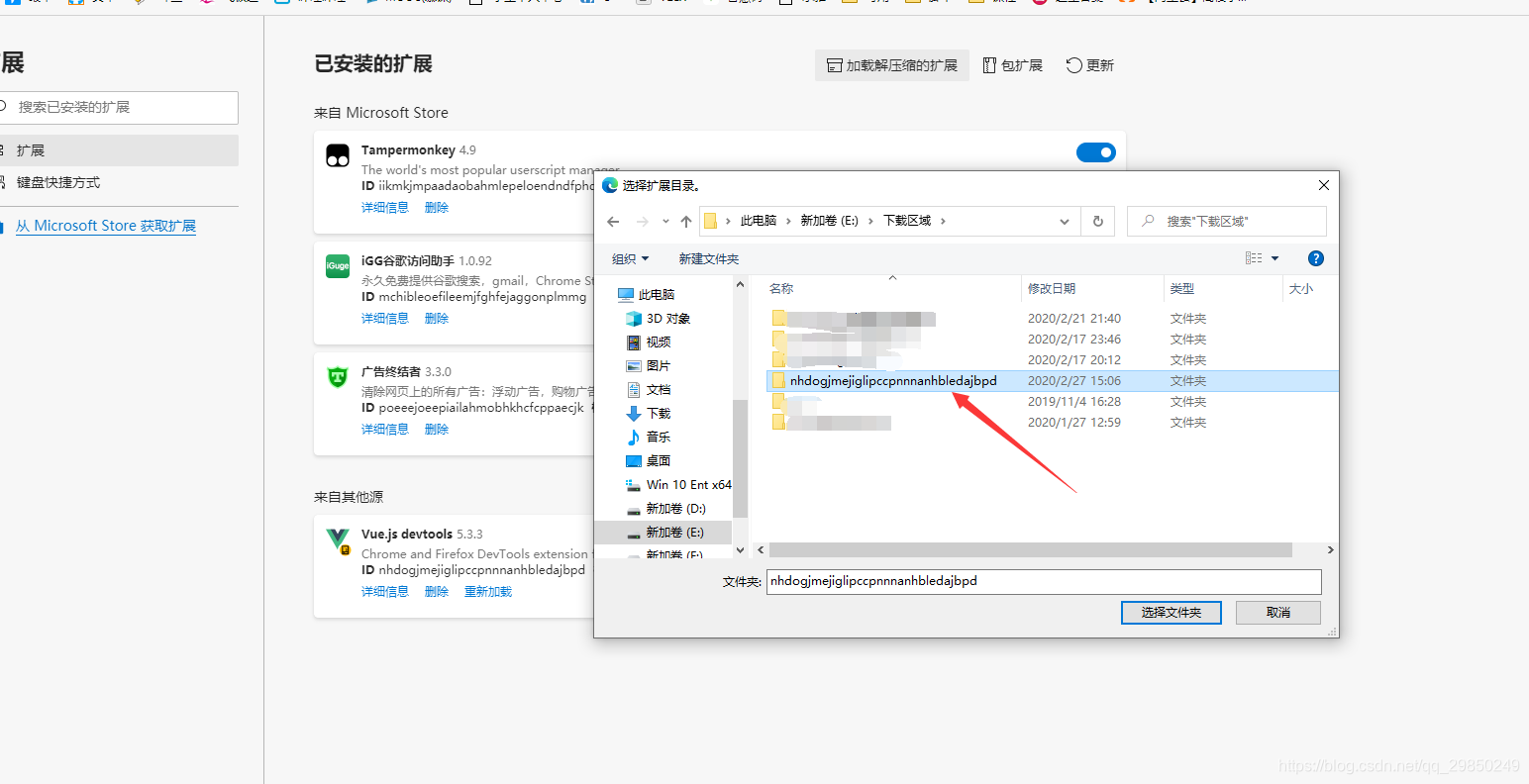Click 广告终结者 删除 link

[437, 430]
